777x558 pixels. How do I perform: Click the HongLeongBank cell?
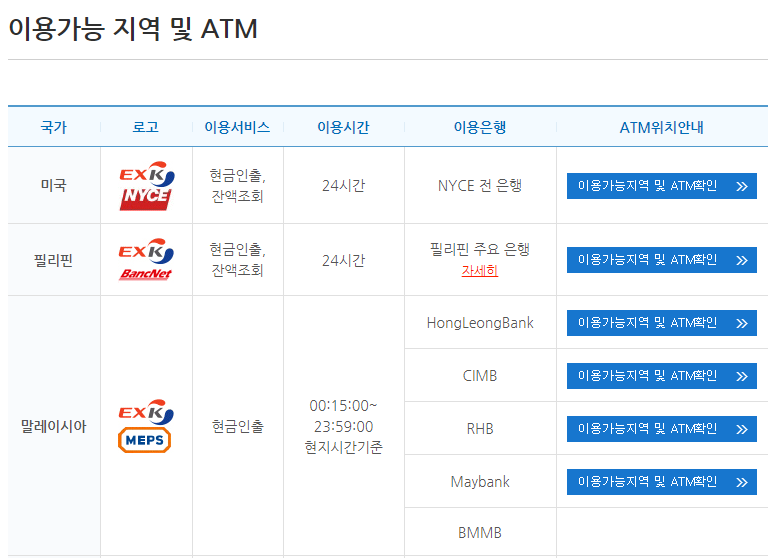pyautogui.click(x=480, y=323)
